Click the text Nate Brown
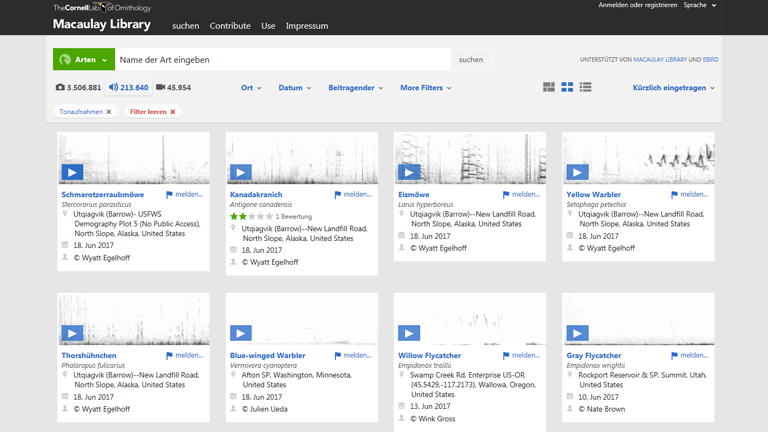The height and width of the screenshot is (432, 768). point(606,409)
